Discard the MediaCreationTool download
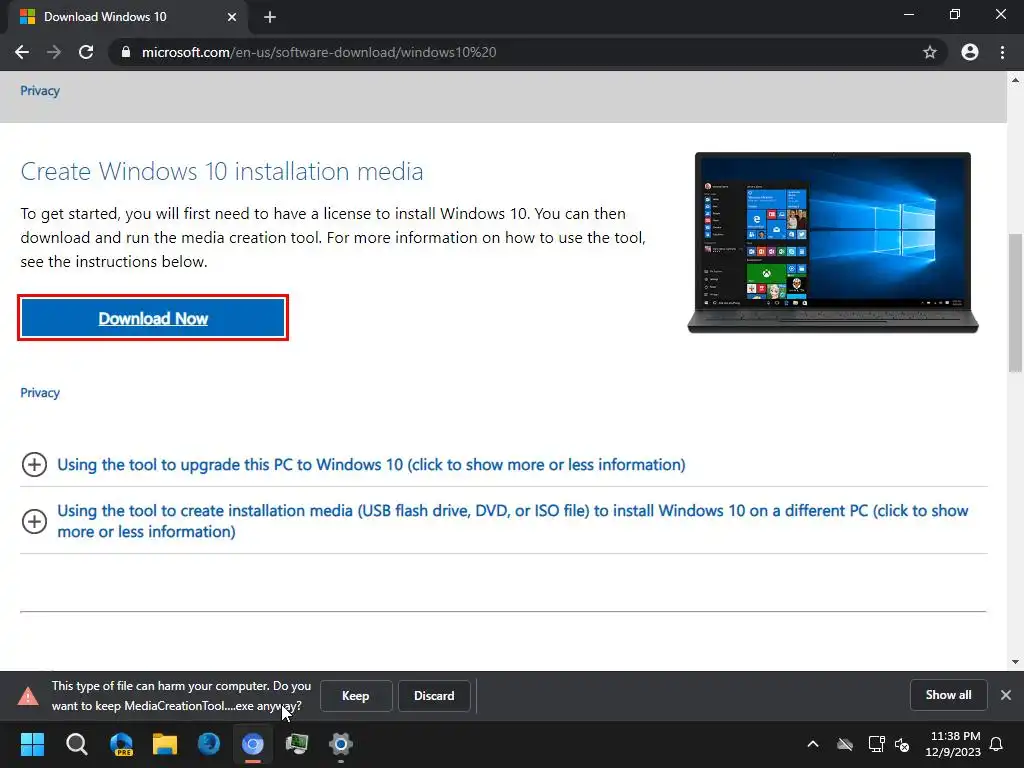The width and height of the screenshot is (1024, 768). coord(434,696)
